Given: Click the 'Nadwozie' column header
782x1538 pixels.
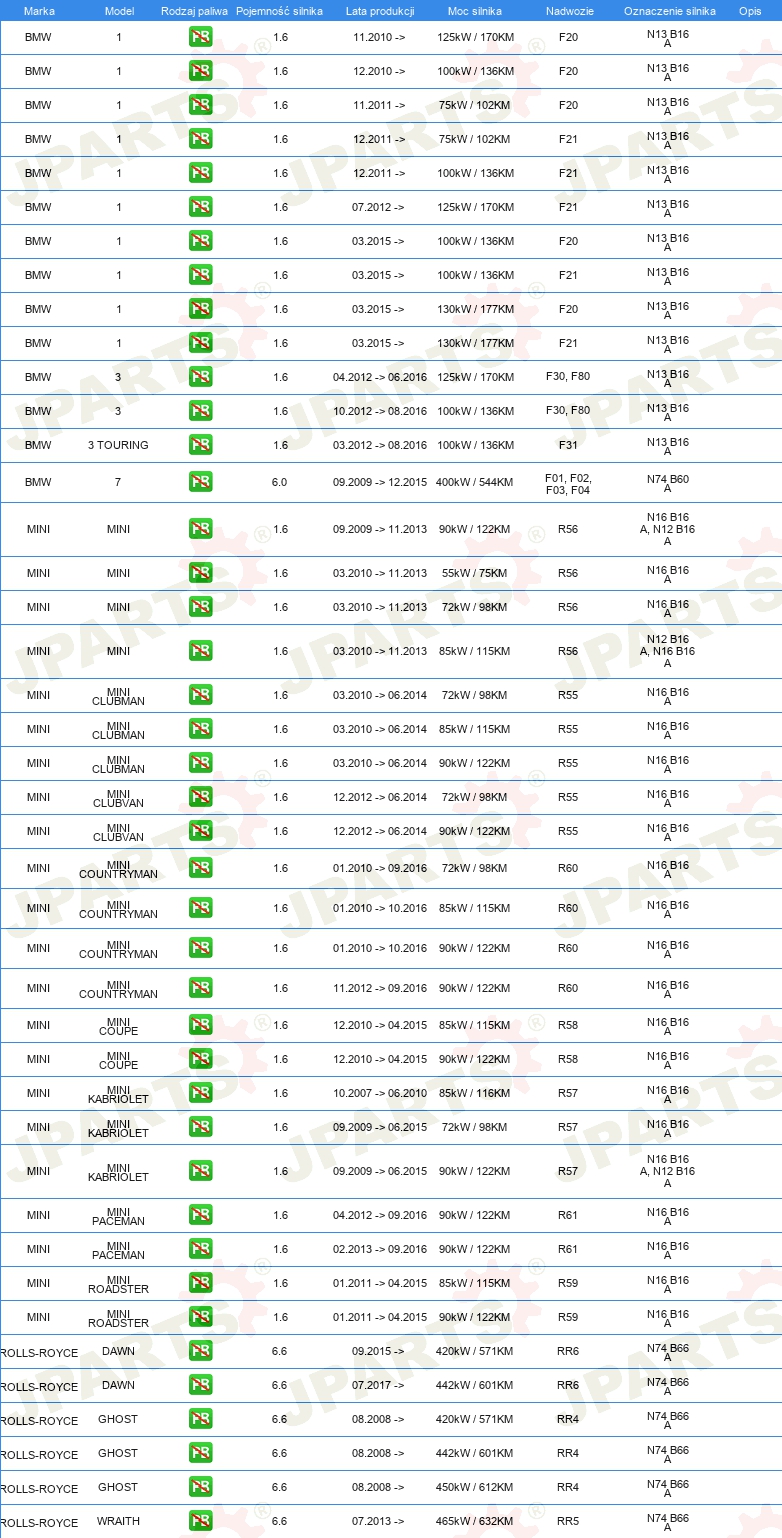Looking at the screenshot, I should pos(568,10).
